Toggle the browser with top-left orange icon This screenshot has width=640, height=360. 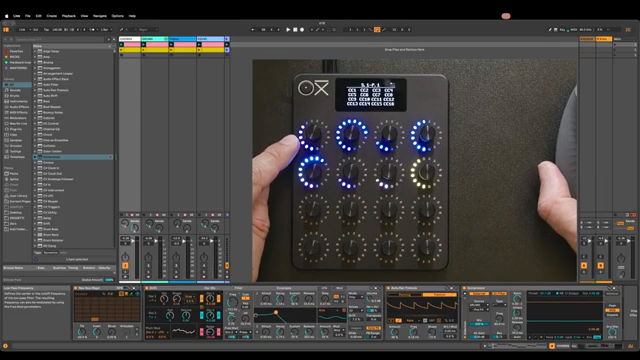point(6,29)
